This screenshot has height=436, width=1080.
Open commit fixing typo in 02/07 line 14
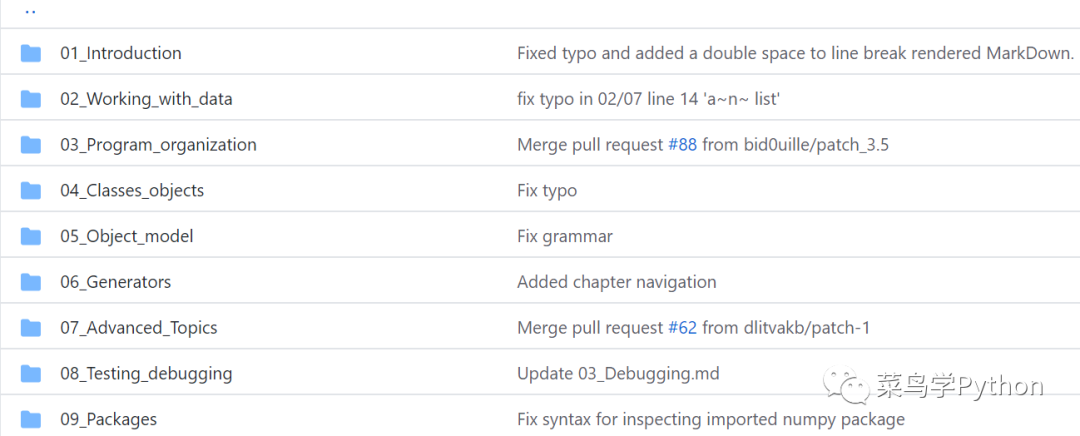[x=648, y=99]
